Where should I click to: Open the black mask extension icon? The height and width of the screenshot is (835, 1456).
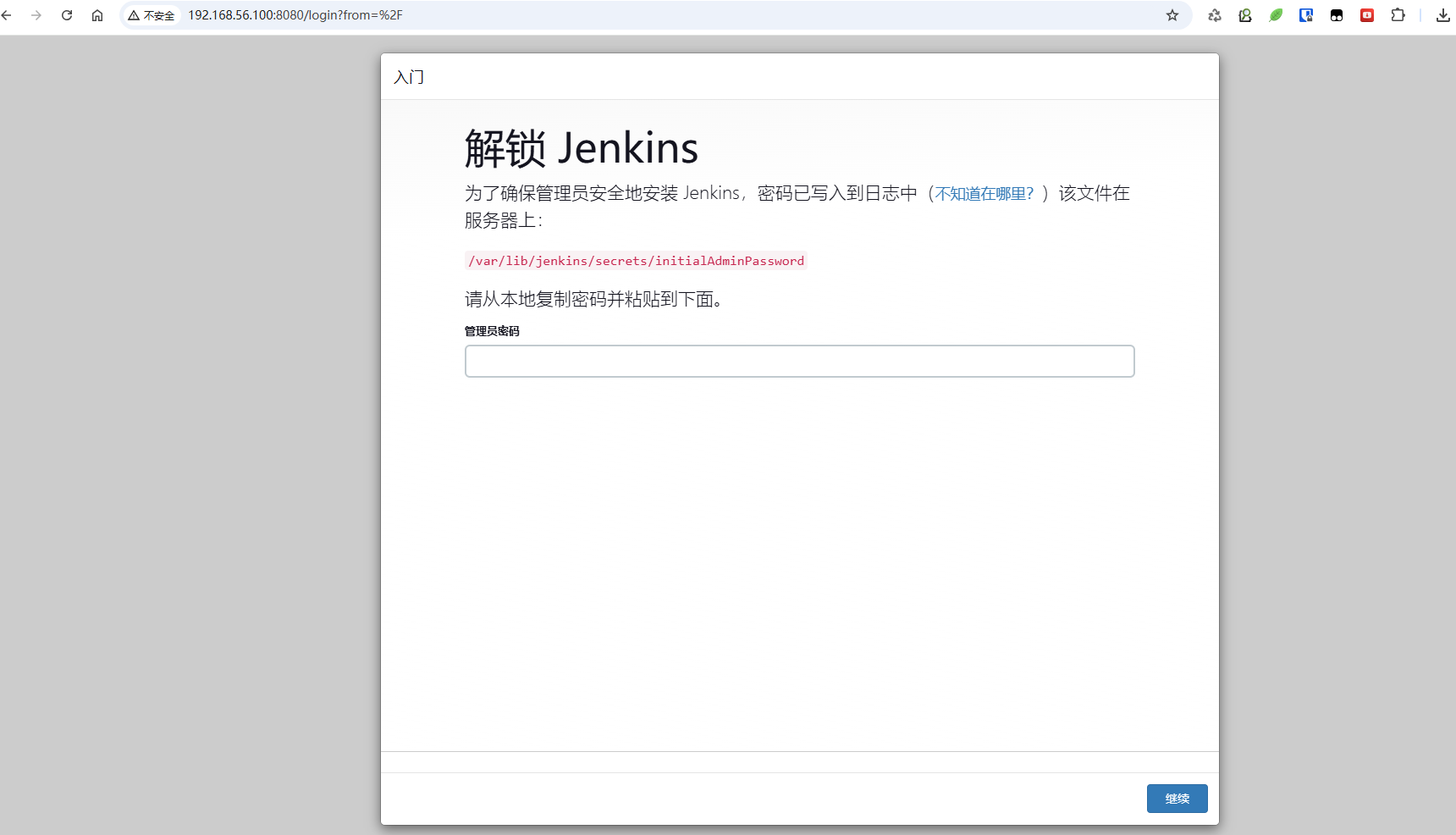pos(1337,15)
